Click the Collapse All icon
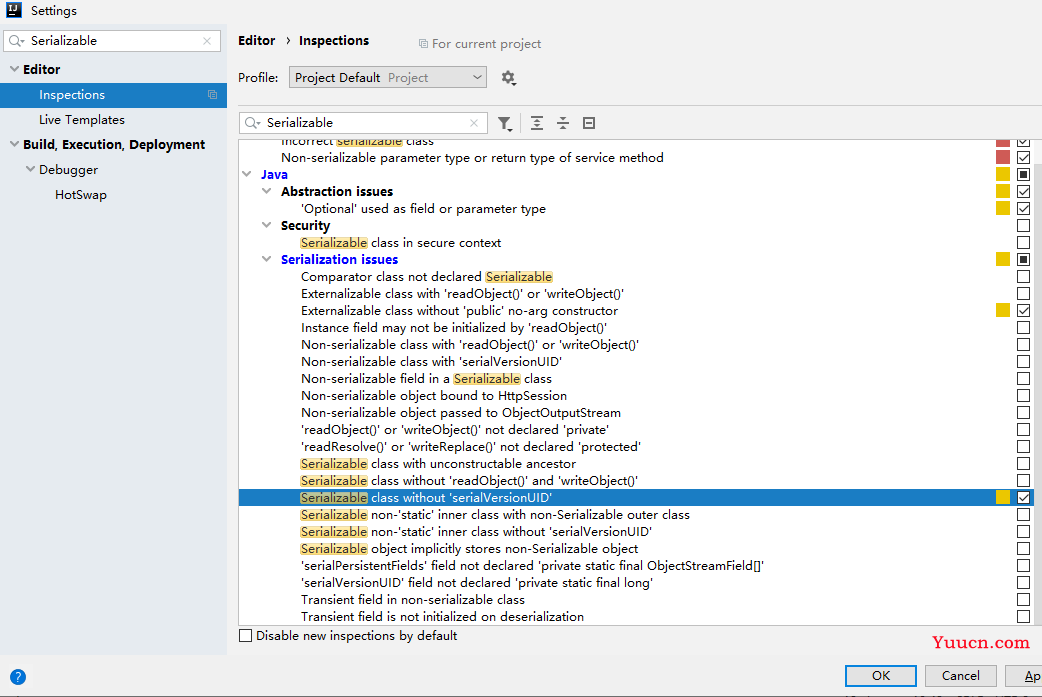The image size is (1042, 697). (563, 123)
